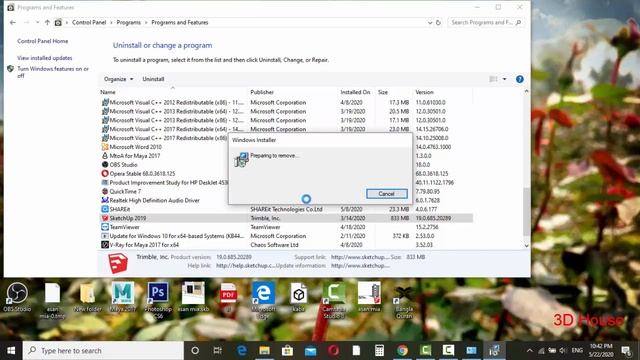Click the kaba SketchUp file desktop icon
640x360 pixels.
[x=298, y=297]
